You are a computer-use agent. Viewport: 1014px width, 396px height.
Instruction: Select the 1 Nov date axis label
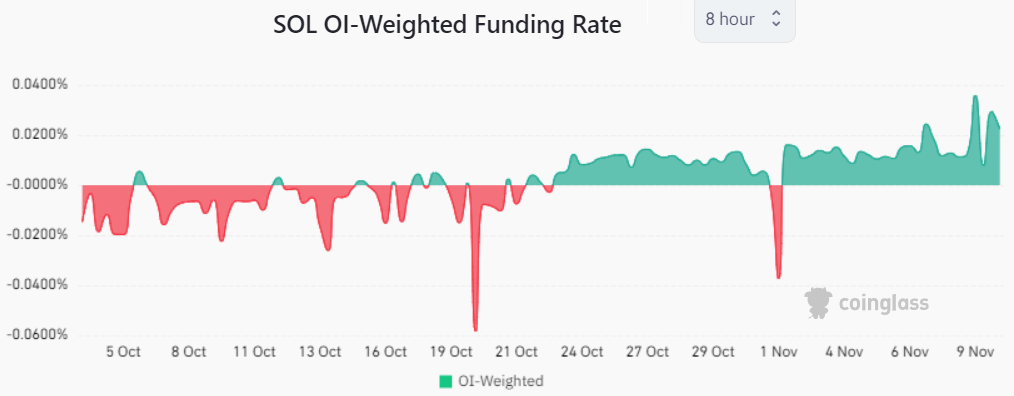point(778,351)
